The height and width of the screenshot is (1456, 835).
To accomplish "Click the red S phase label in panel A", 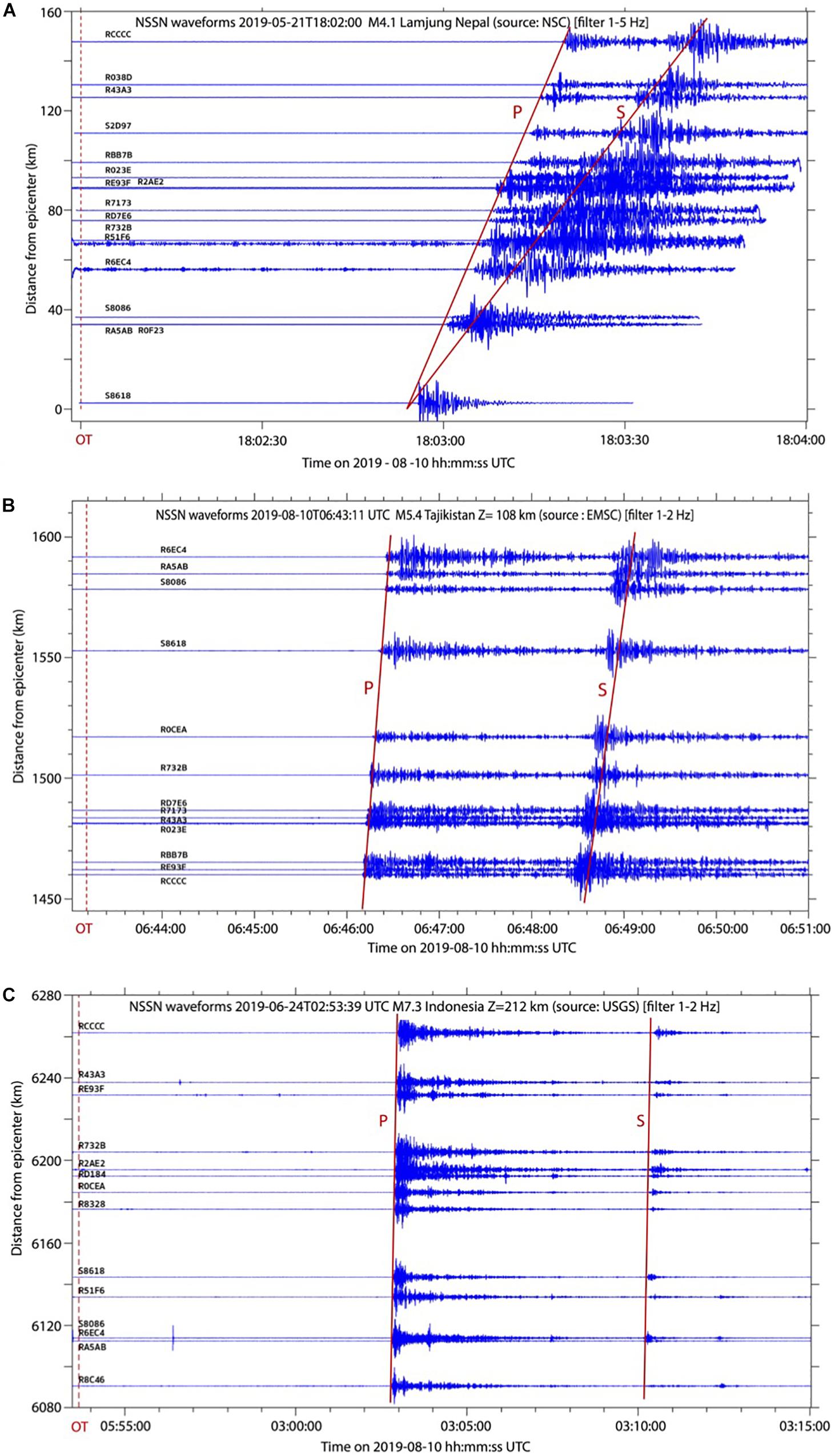I will click(620, 113).
